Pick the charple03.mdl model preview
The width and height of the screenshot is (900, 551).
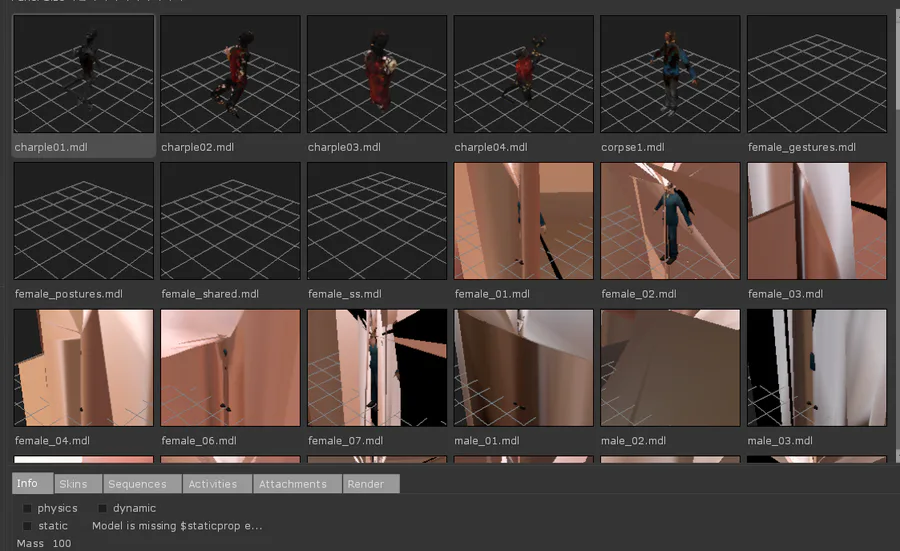click(x=377, y=74)
